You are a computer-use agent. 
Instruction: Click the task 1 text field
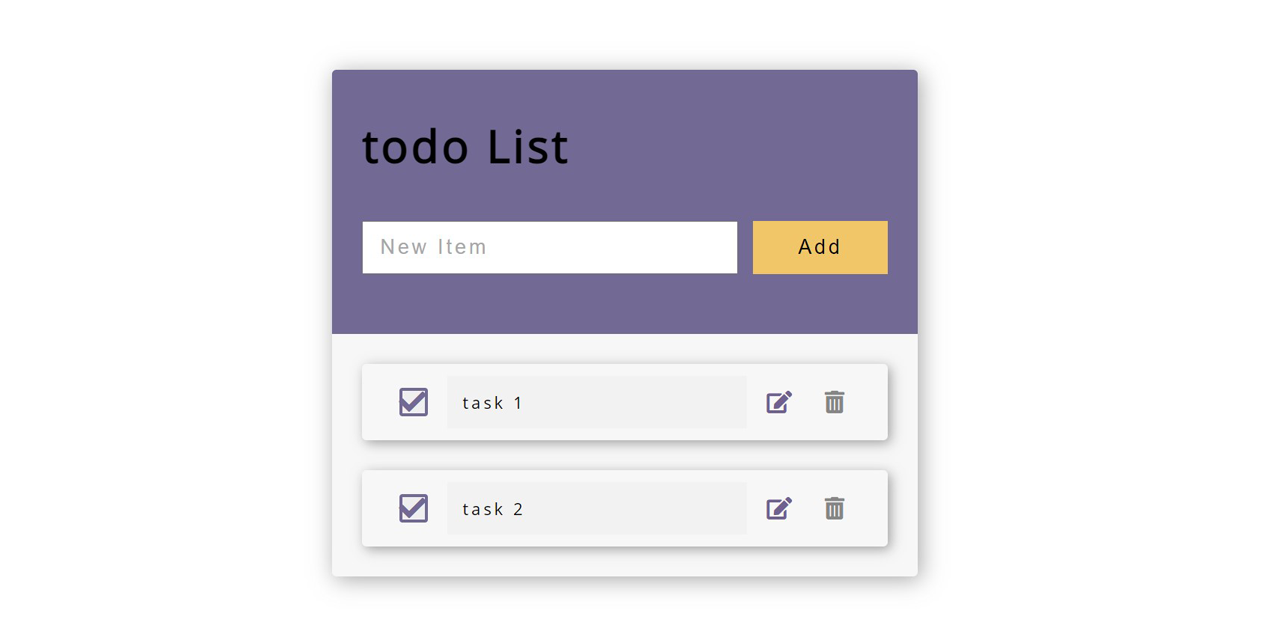point(597,402)
